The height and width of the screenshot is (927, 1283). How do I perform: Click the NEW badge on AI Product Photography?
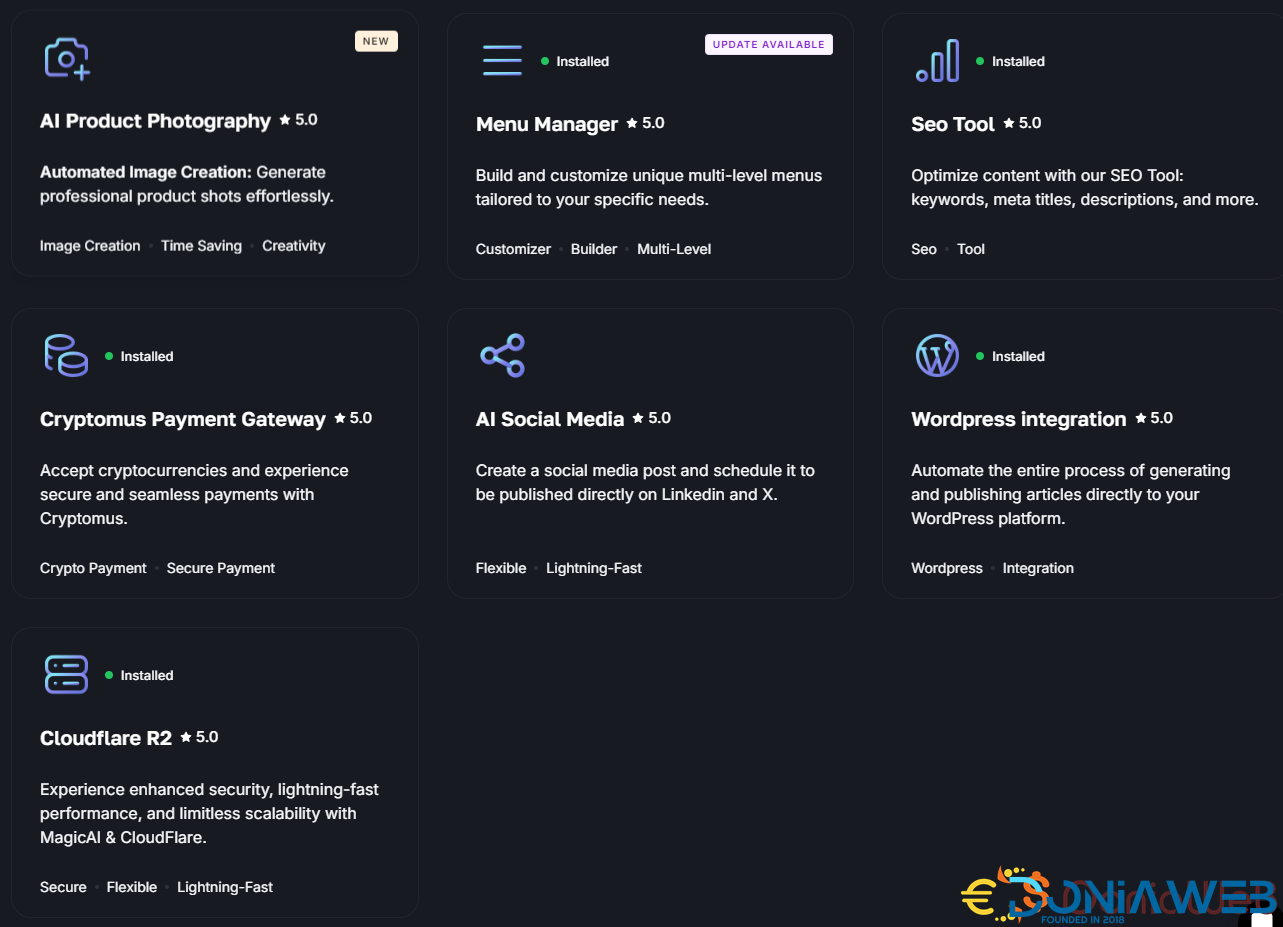click(376, 41)
